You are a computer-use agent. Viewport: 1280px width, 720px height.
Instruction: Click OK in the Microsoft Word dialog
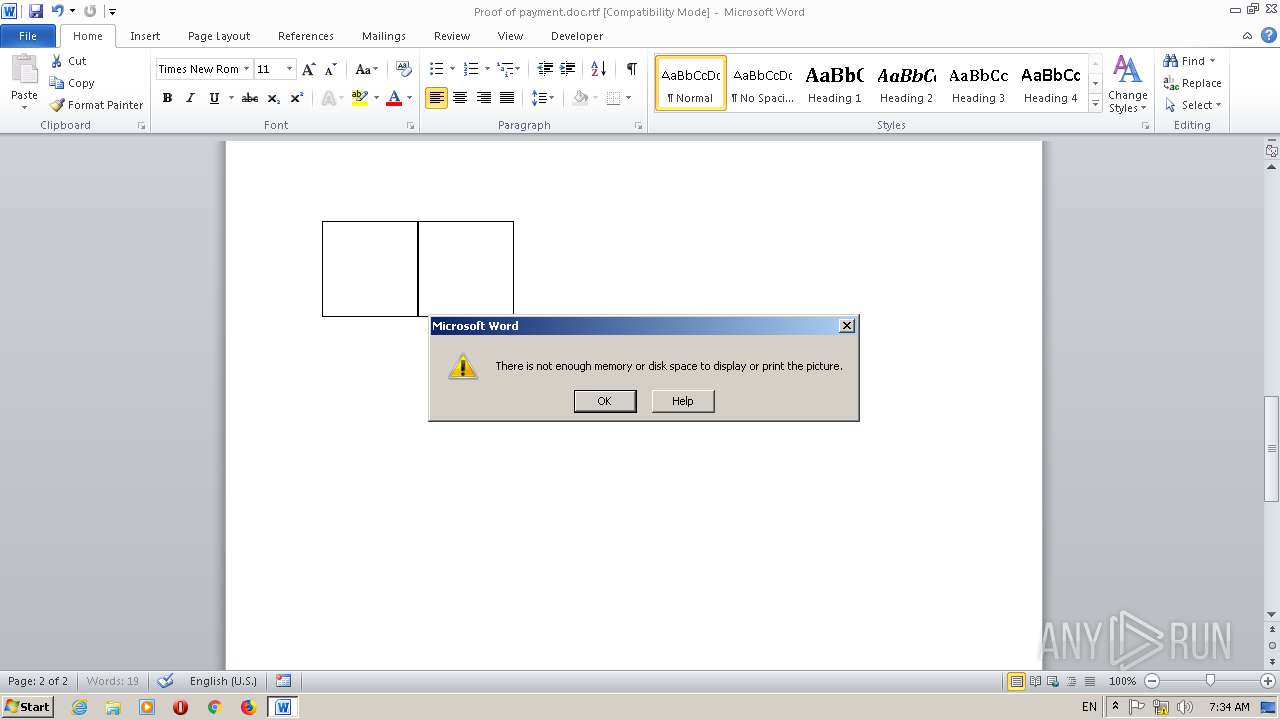[604, 401]
